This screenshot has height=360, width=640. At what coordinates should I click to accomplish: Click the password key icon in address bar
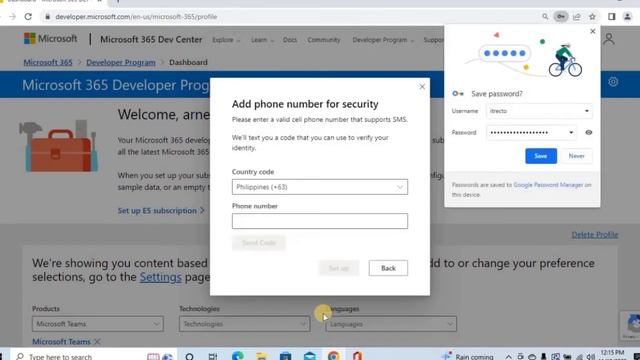click(x=561, y=17)
